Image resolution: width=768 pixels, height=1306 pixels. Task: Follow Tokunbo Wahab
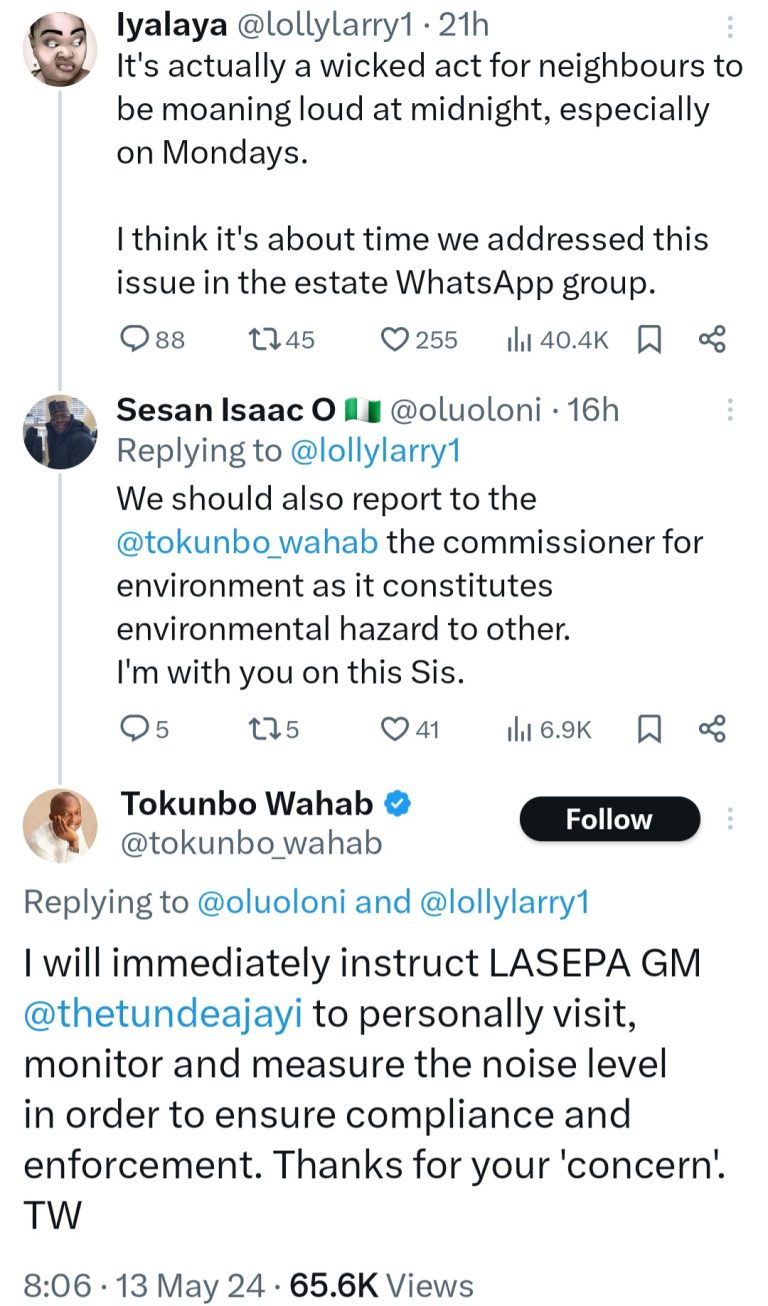pyautogui.click(x=609, y=819)
